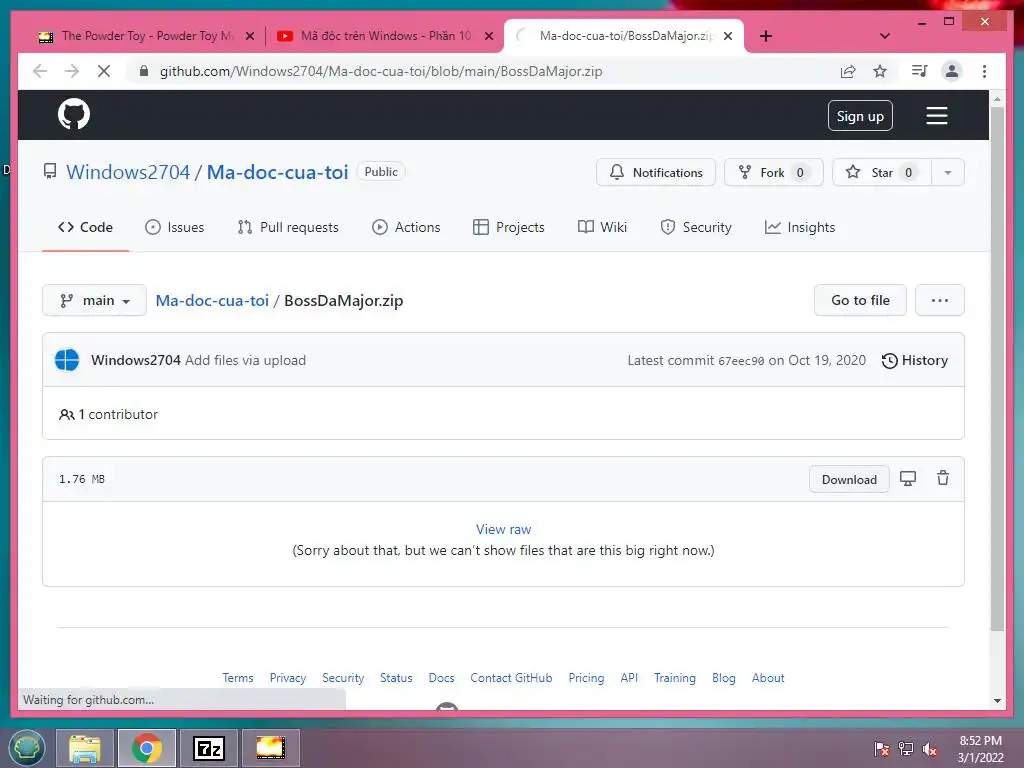Expand the Star list dropdown arrow
This screenshot has width=1024, height=768.
tap(948, 172)
